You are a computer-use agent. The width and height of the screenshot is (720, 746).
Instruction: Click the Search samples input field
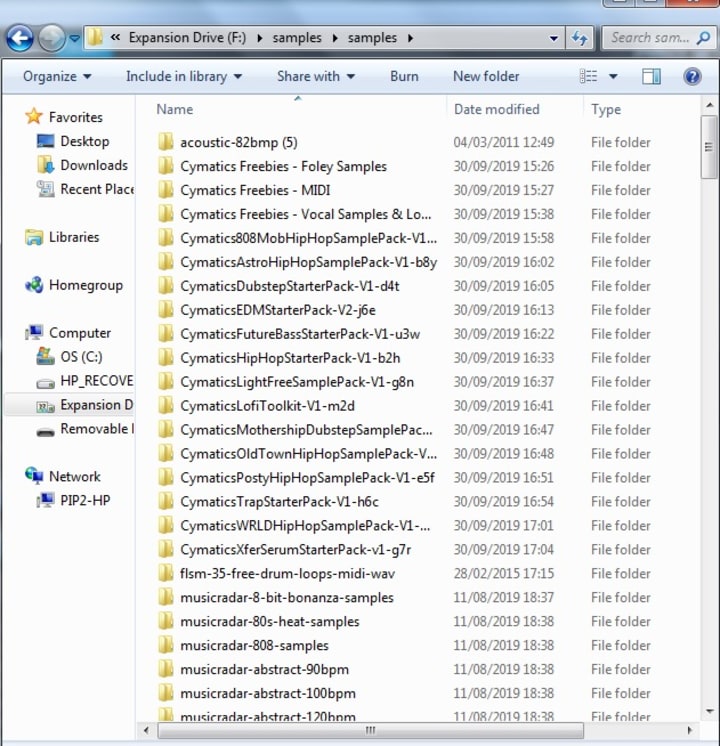pos(650,38)
